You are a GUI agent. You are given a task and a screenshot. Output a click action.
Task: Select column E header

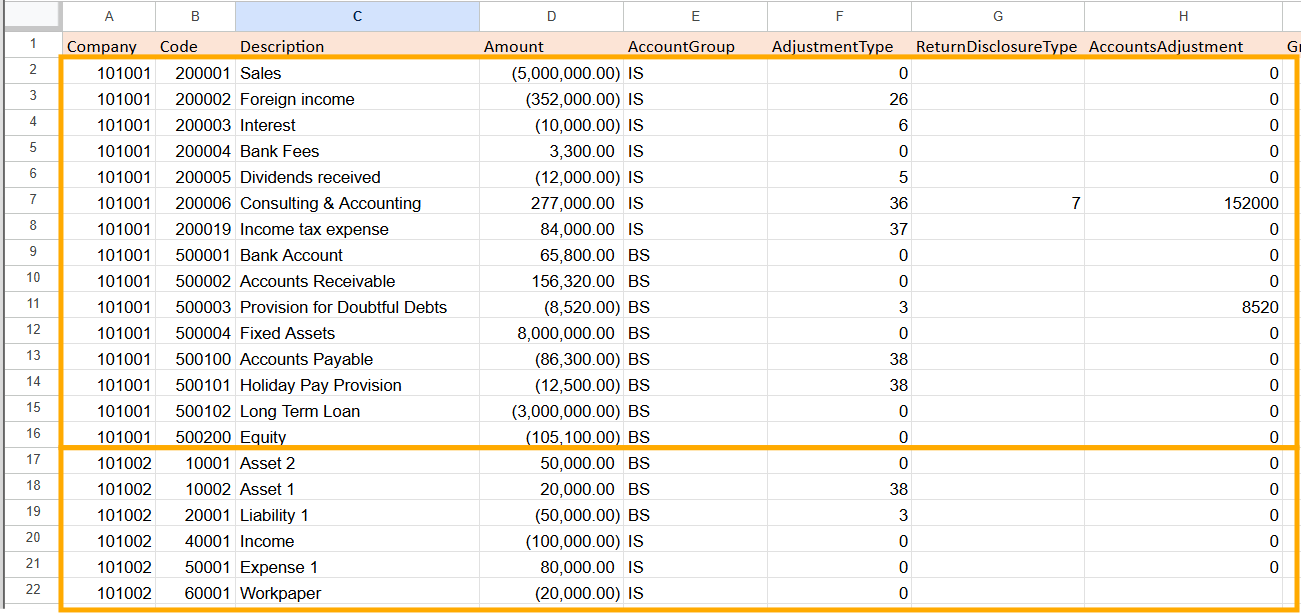click(x=696, y=16)
